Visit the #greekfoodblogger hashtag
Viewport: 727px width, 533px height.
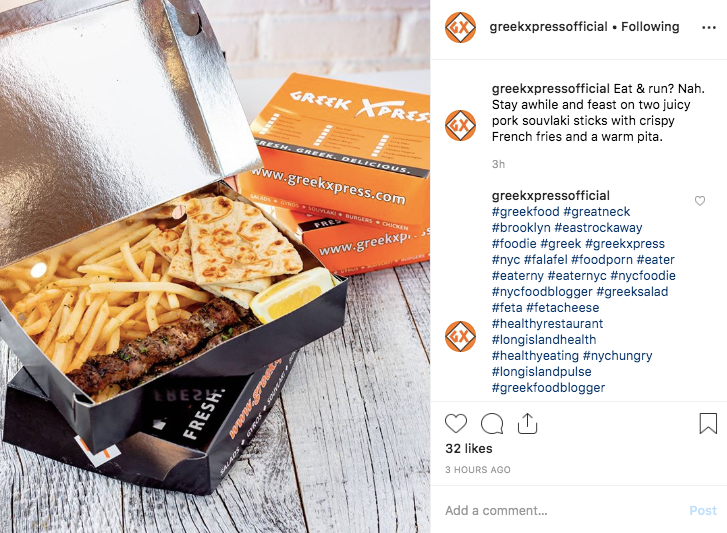pyautogui.click(x=548, y=387)
